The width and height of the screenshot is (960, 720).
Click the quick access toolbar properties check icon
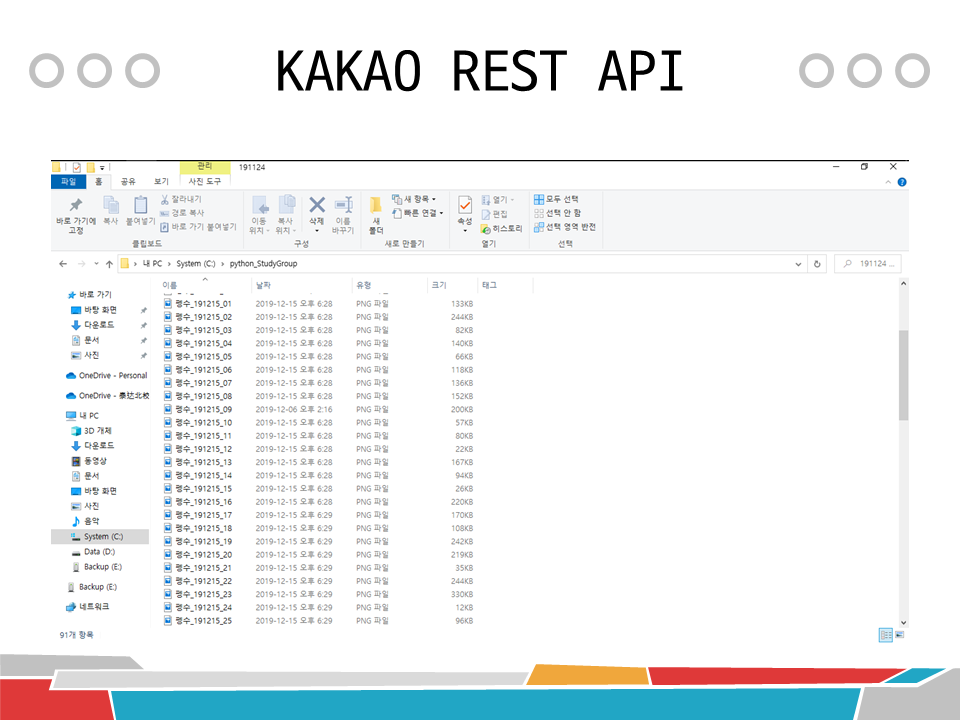click(x=77, y=167)
